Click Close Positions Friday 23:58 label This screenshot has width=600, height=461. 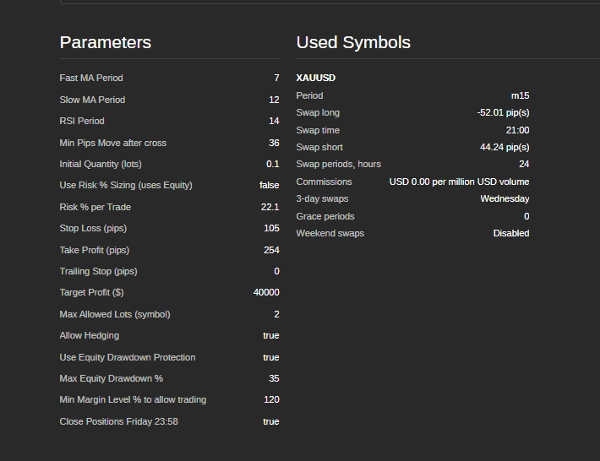pos(119,421)
